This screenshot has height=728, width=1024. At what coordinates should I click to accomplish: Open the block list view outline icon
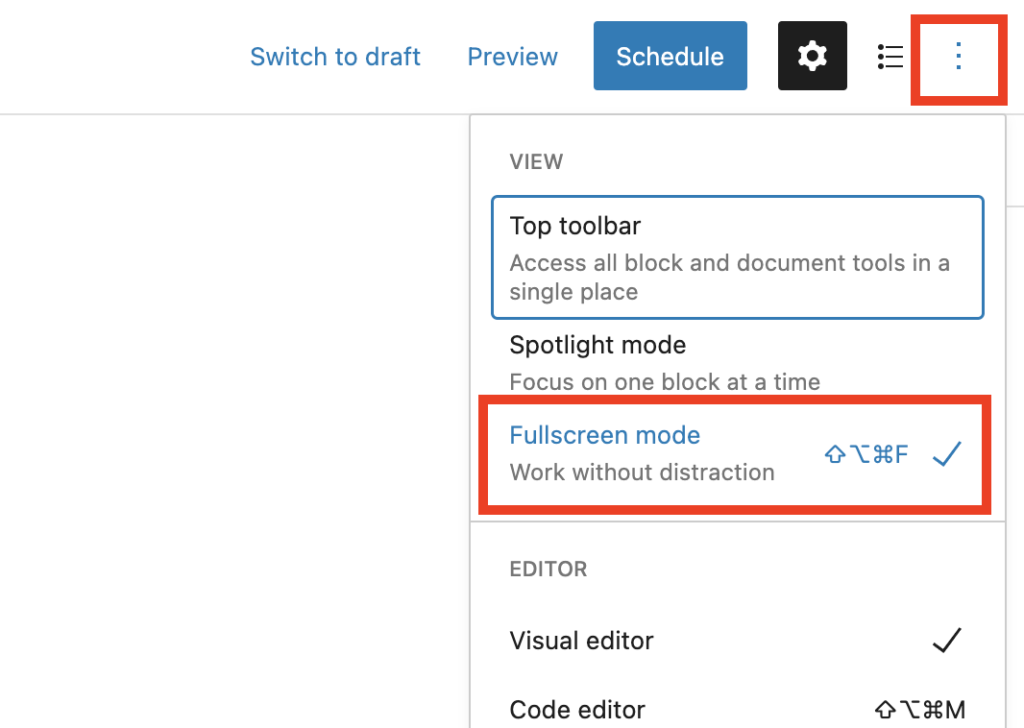[x=890, y=56]
